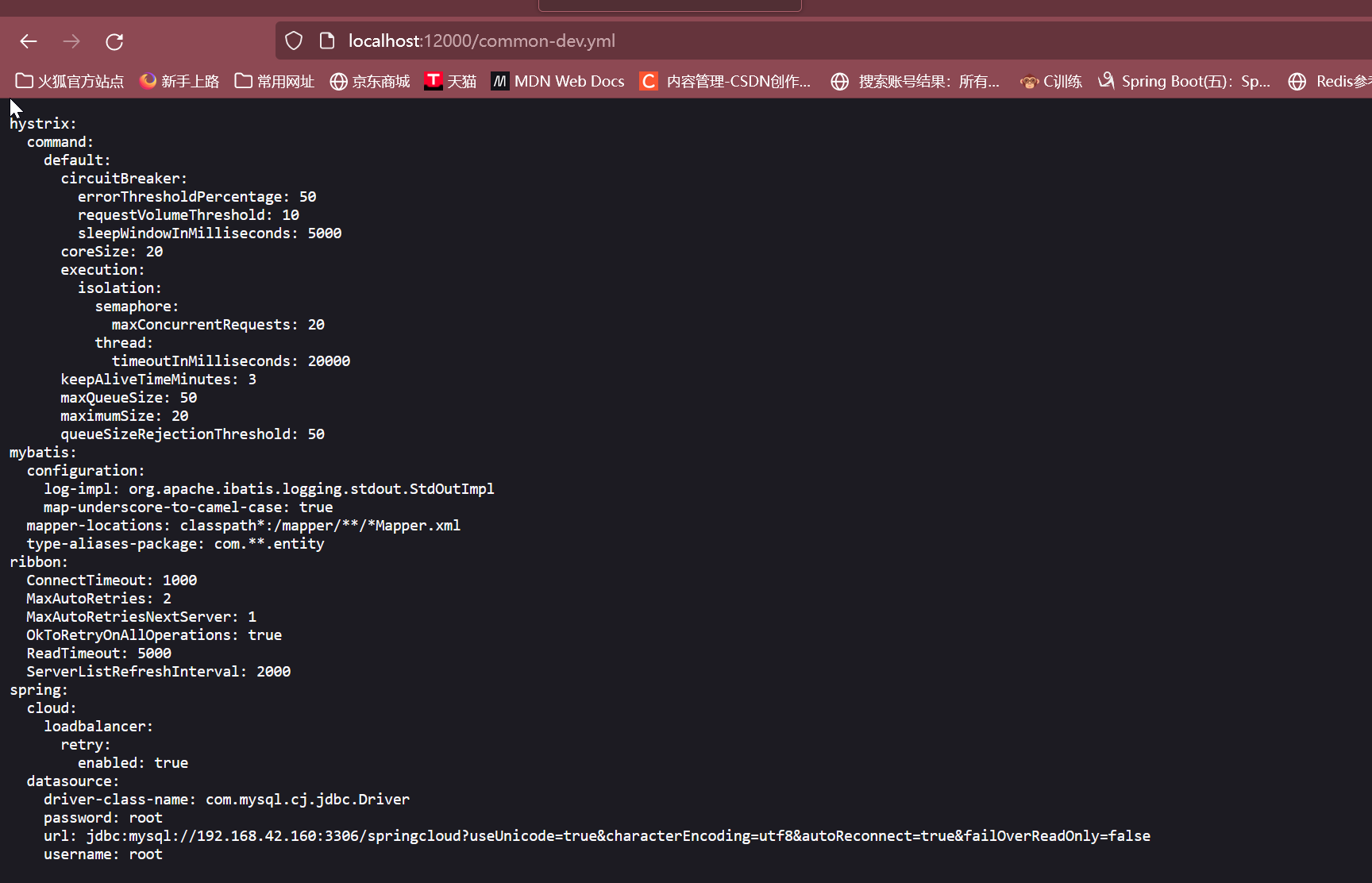Image resolution: width=1372 pixels, height=883 pixels.
Task: Open the C训练 bookmark
Action: tap(1051, 81)
